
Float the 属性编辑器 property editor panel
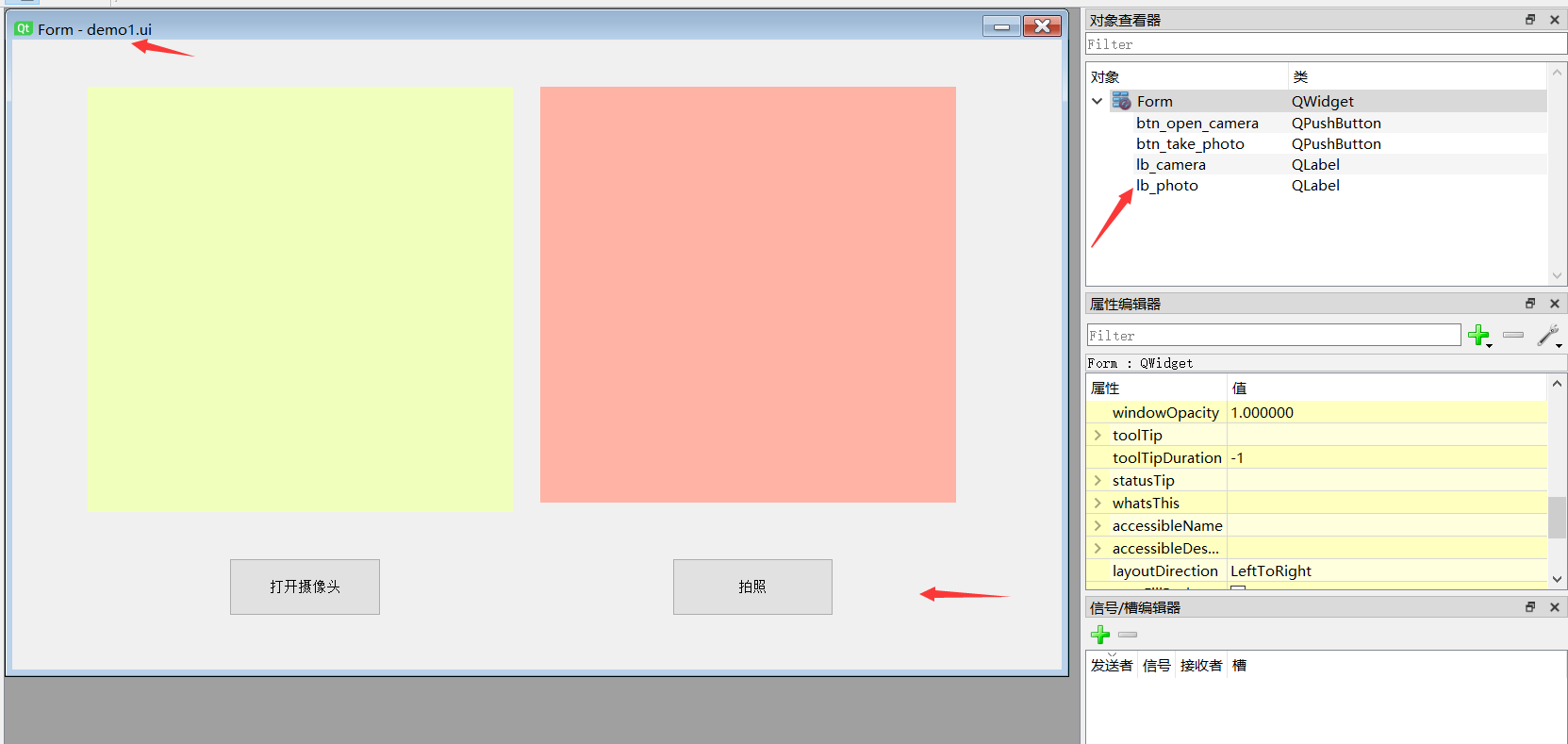[1530, 304]
